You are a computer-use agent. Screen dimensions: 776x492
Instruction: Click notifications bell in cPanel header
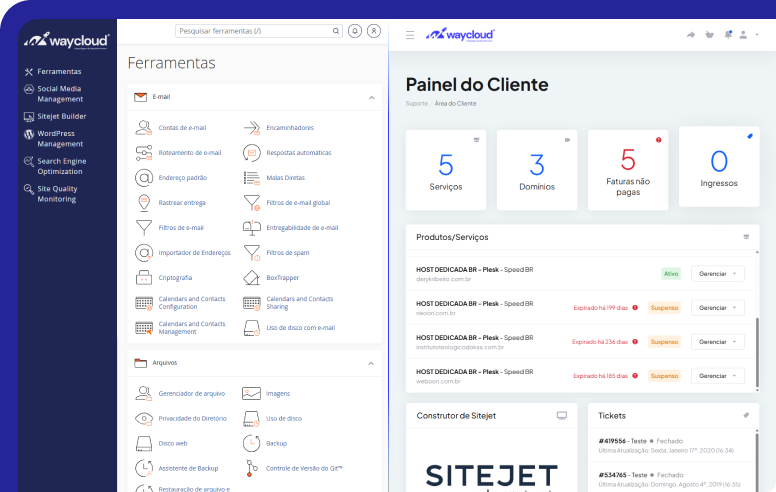click(x=355, y=31)
